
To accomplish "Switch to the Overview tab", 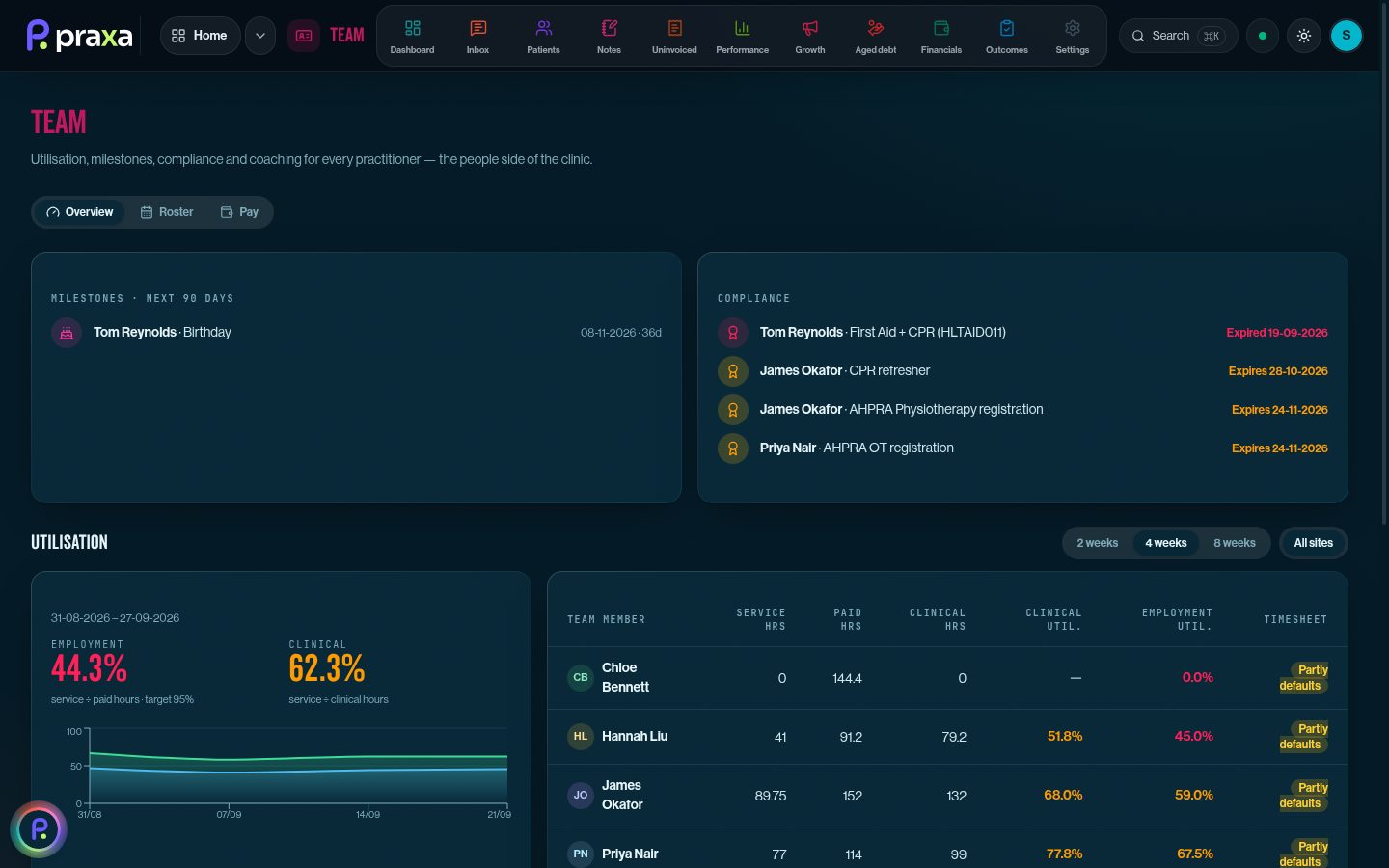I will [80, 212].
